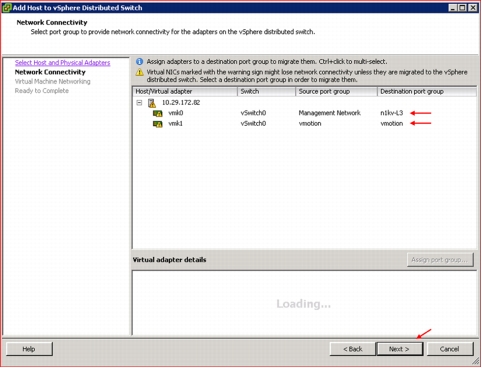482x368 pixels.
Task: Click vSwitch0 cell in the vmk0 row
Action: click(253, 113)
